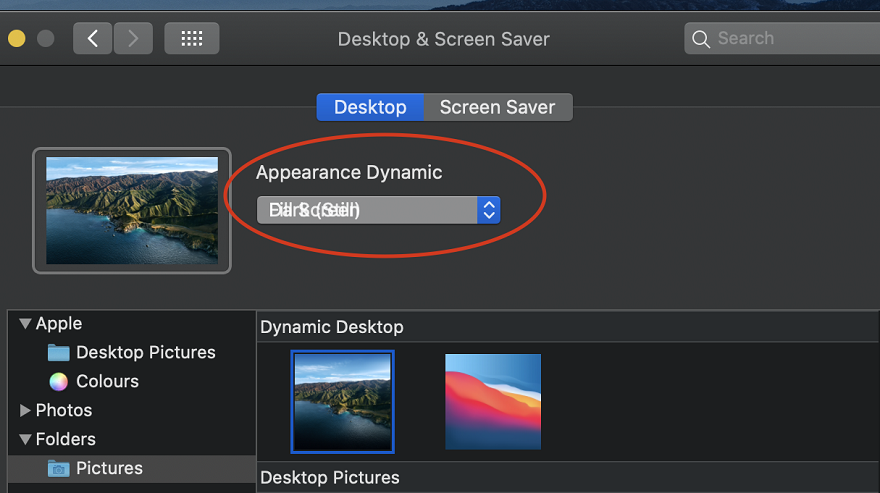Collapse the Folders section disclosure triangle
Viewport: 880px width, 493px height.
coord(25,440)
